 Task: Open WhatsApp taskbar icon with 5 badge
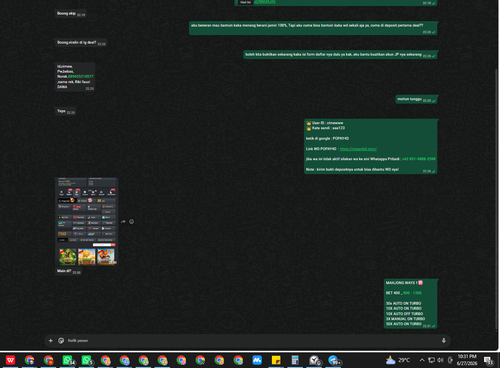pyautogui.click(x=87, y=360)
